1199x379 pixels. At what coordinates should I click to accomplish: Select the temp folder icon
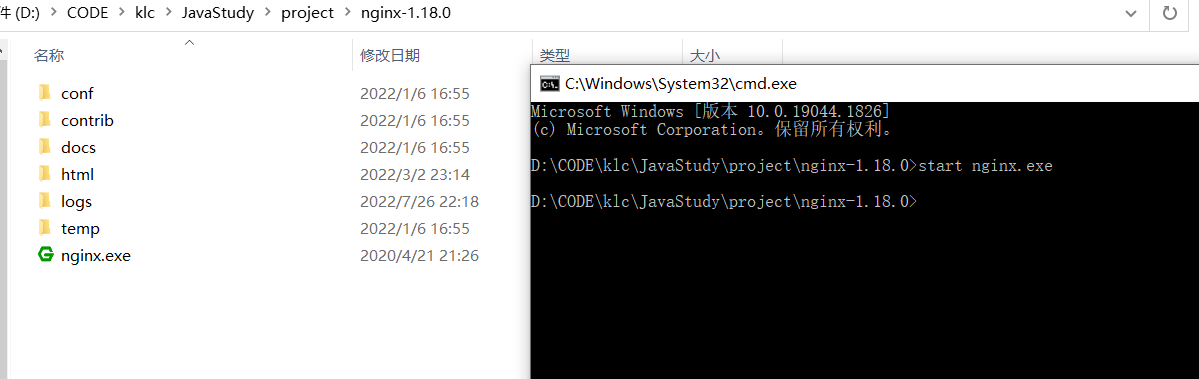[x=44, y=228]
